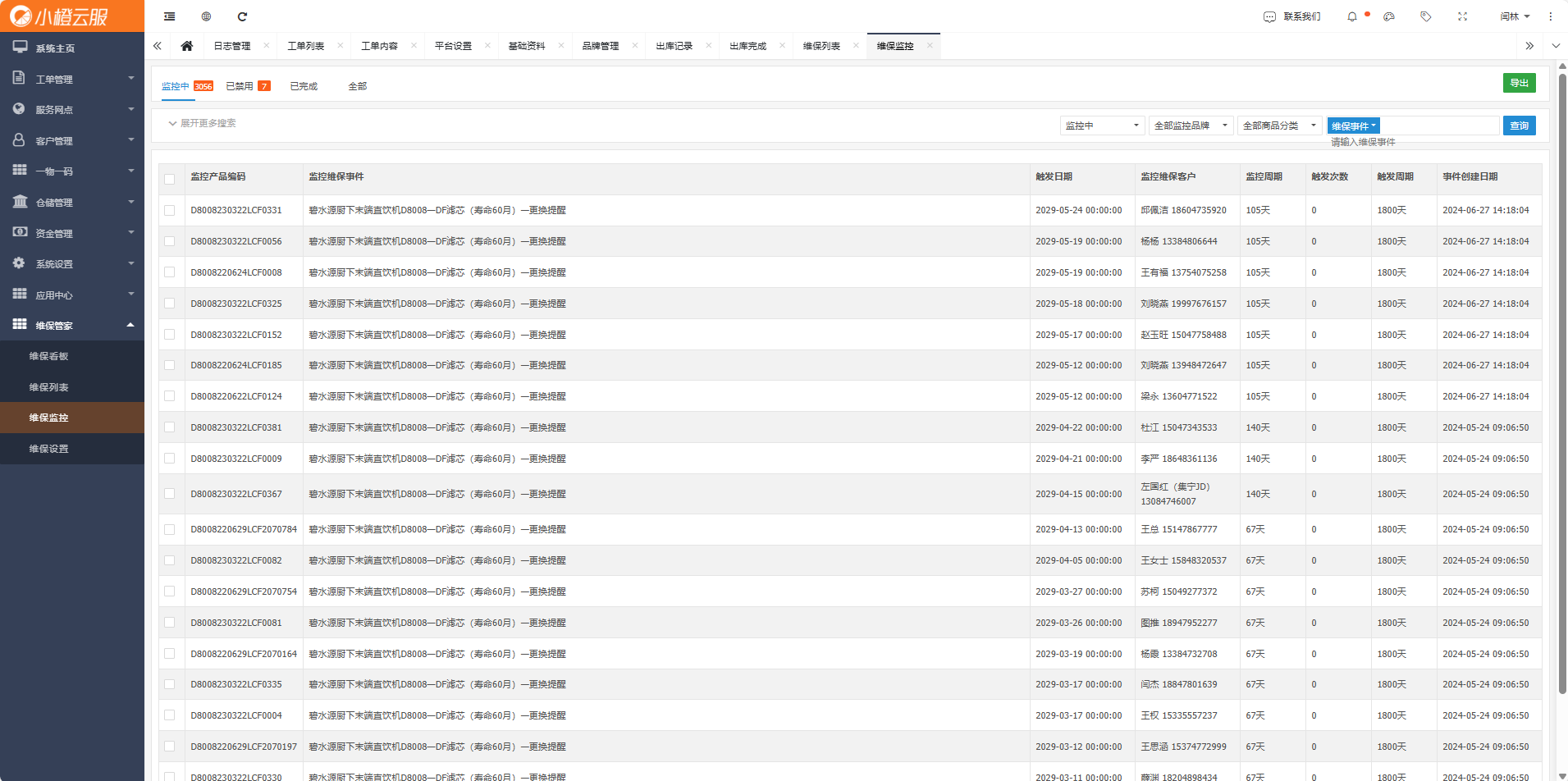Expand the 系统设置 sidebar menu
The height and width of the screenshot is (781, 1568).
[x=72, y=263]
